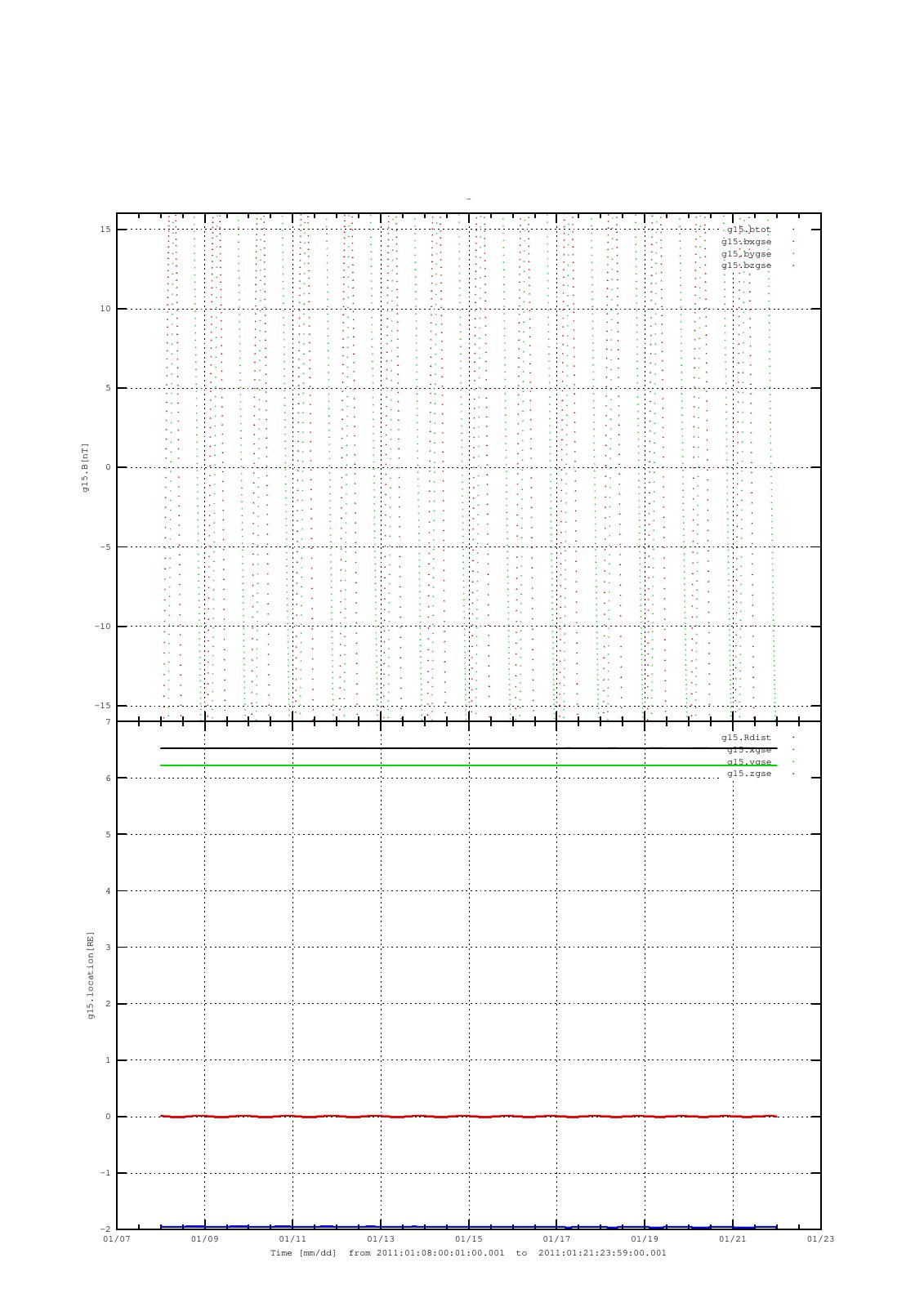Click the 6 tick on the location axis
Viewport: 924px width, 1307px height.
pyautogui.click(x=108, y=778)
